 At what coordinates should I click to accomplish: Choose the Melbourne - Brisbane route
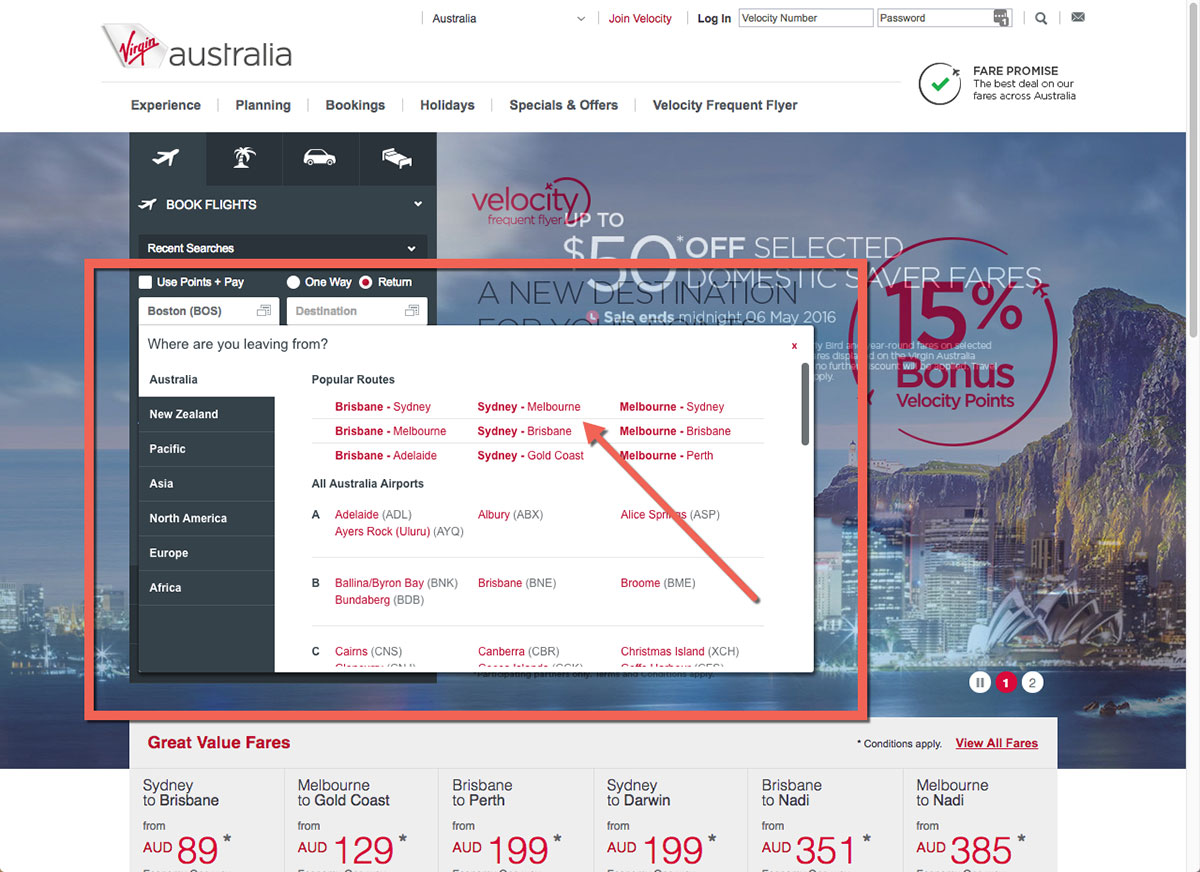675,431
